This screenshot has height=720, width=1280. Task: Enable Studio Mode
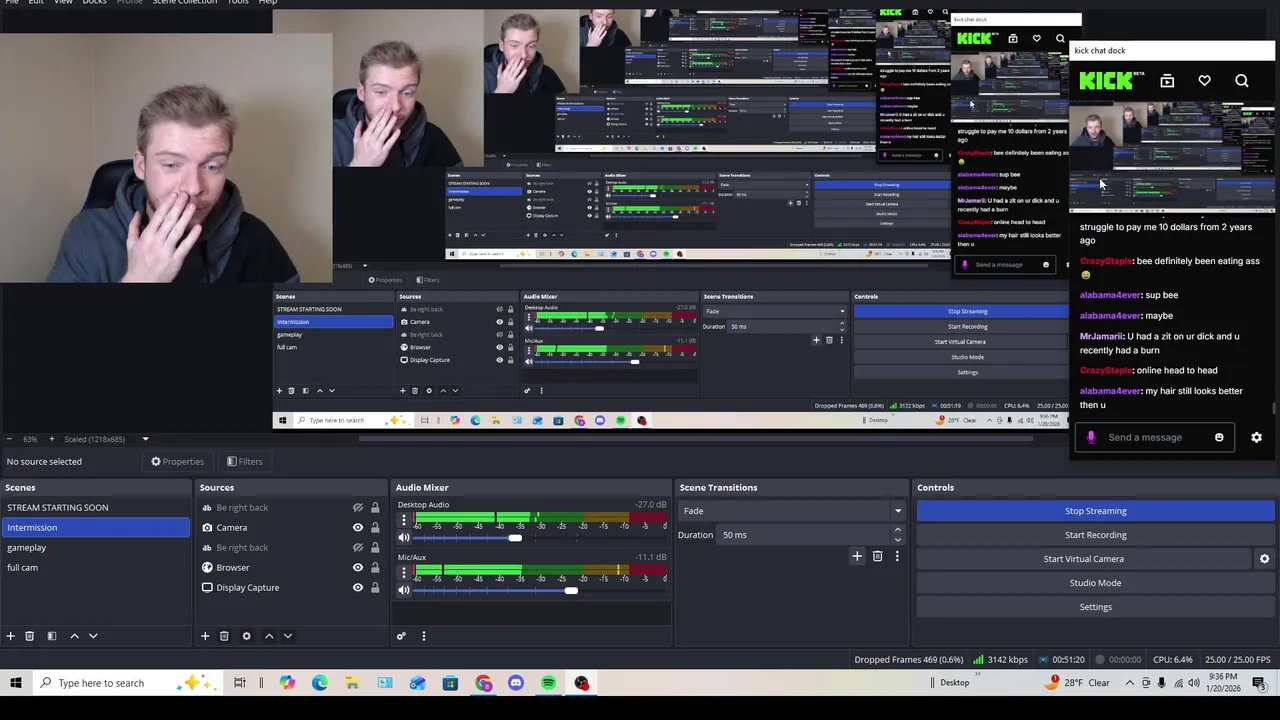(1095, 583)
